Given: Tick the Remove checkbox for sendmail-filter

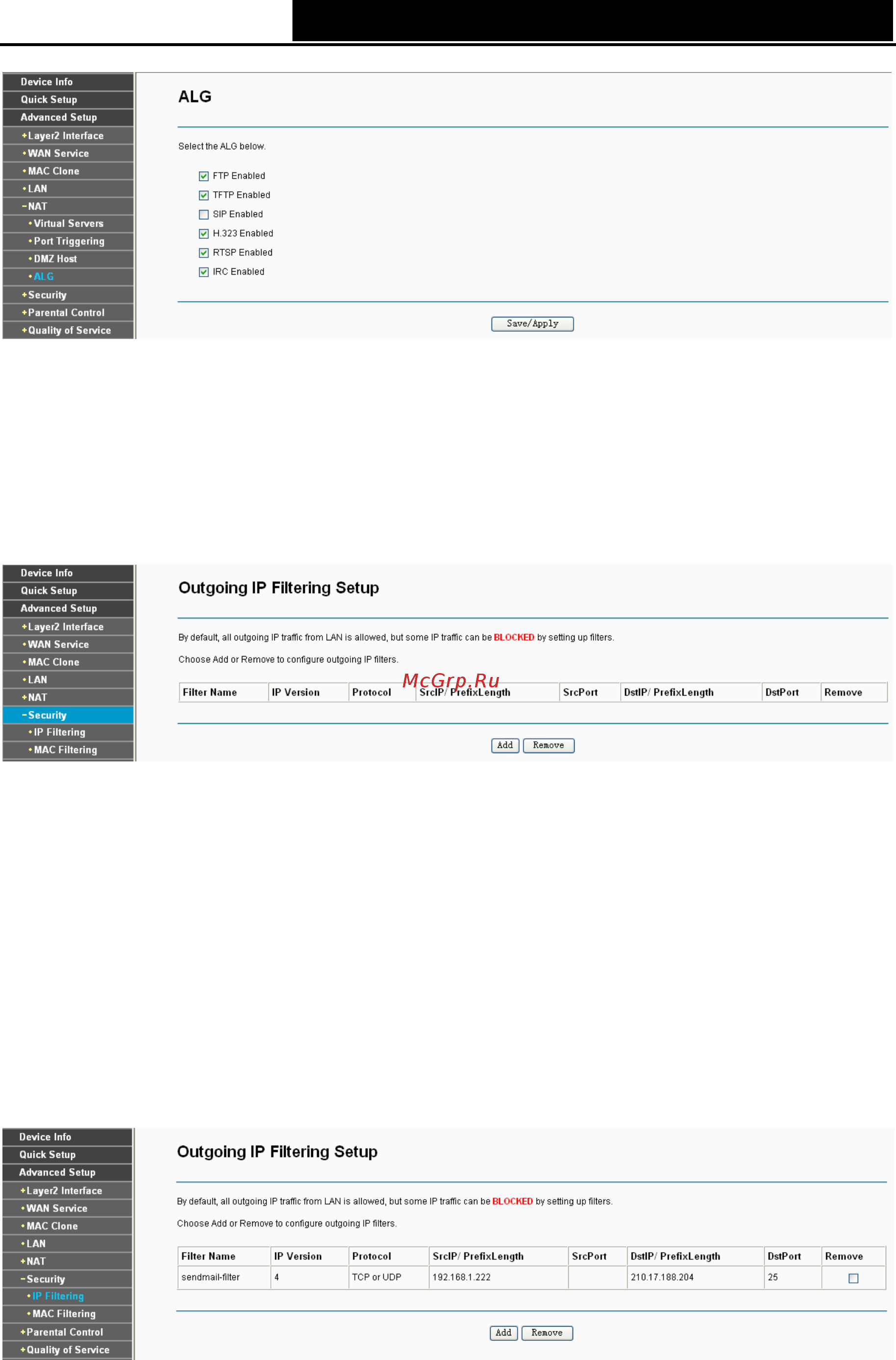Looking at the screenshot, I should (x=853, y=1278).
